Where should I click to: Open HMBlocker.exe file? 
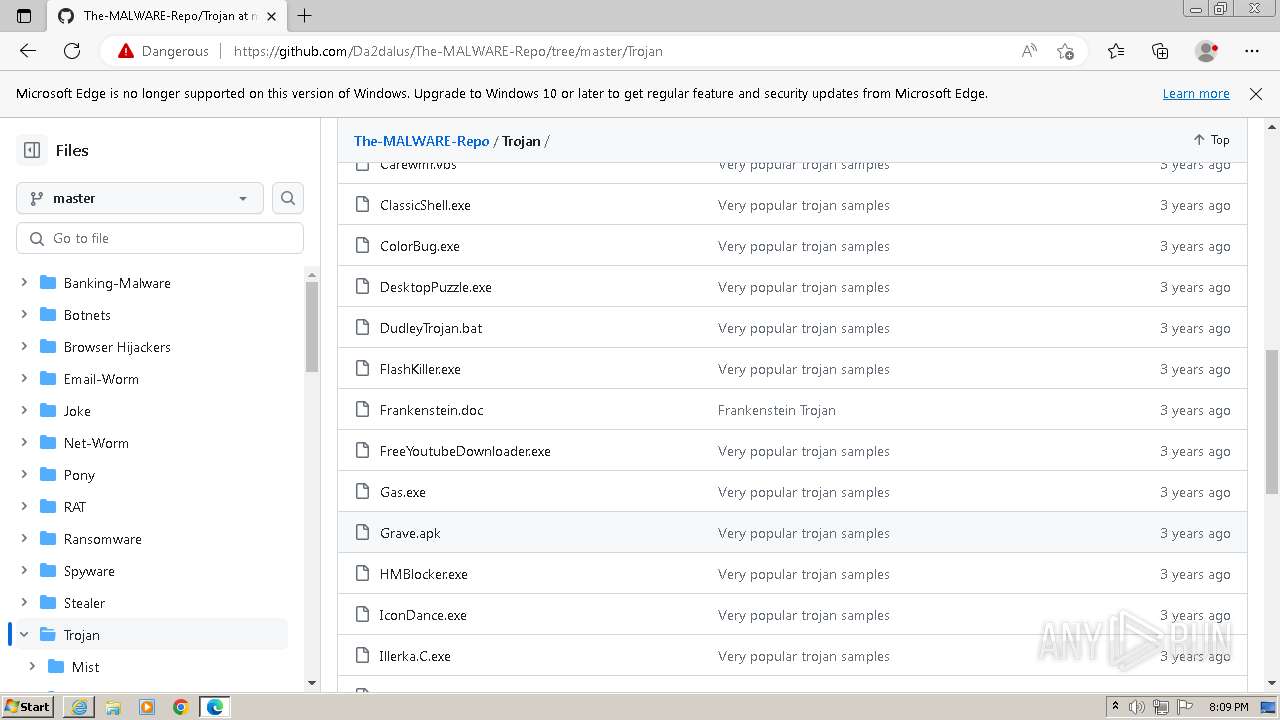(x=424, y=574)
